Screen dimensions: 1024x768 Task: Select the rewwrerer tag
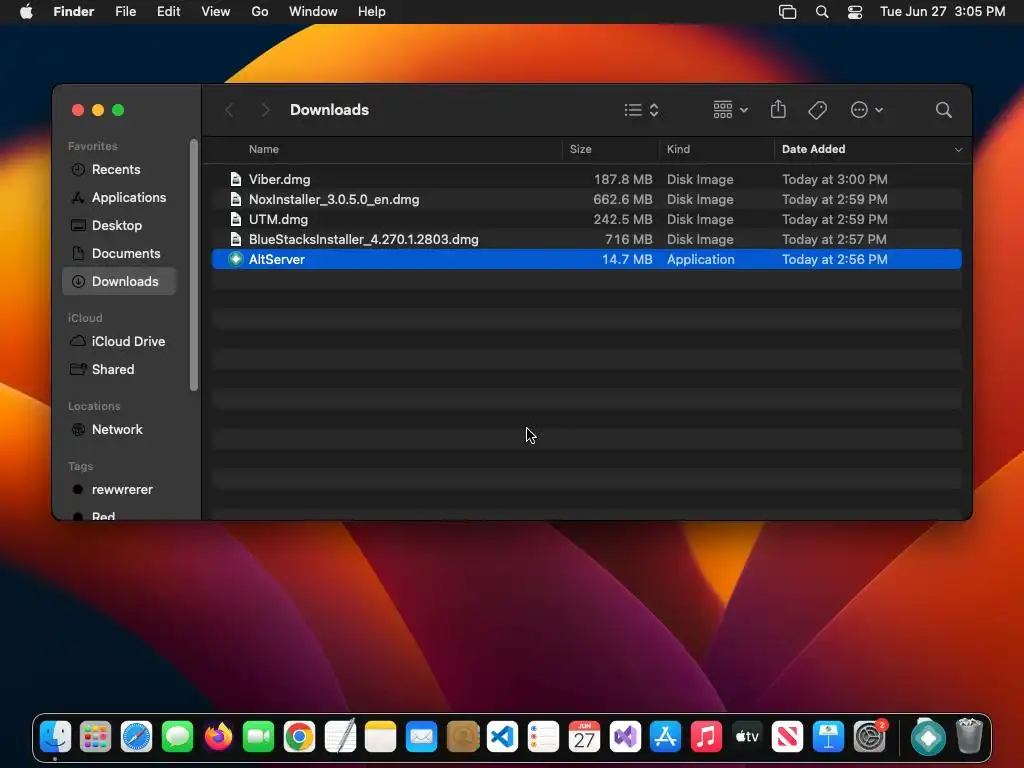click(x=121, y=490)
